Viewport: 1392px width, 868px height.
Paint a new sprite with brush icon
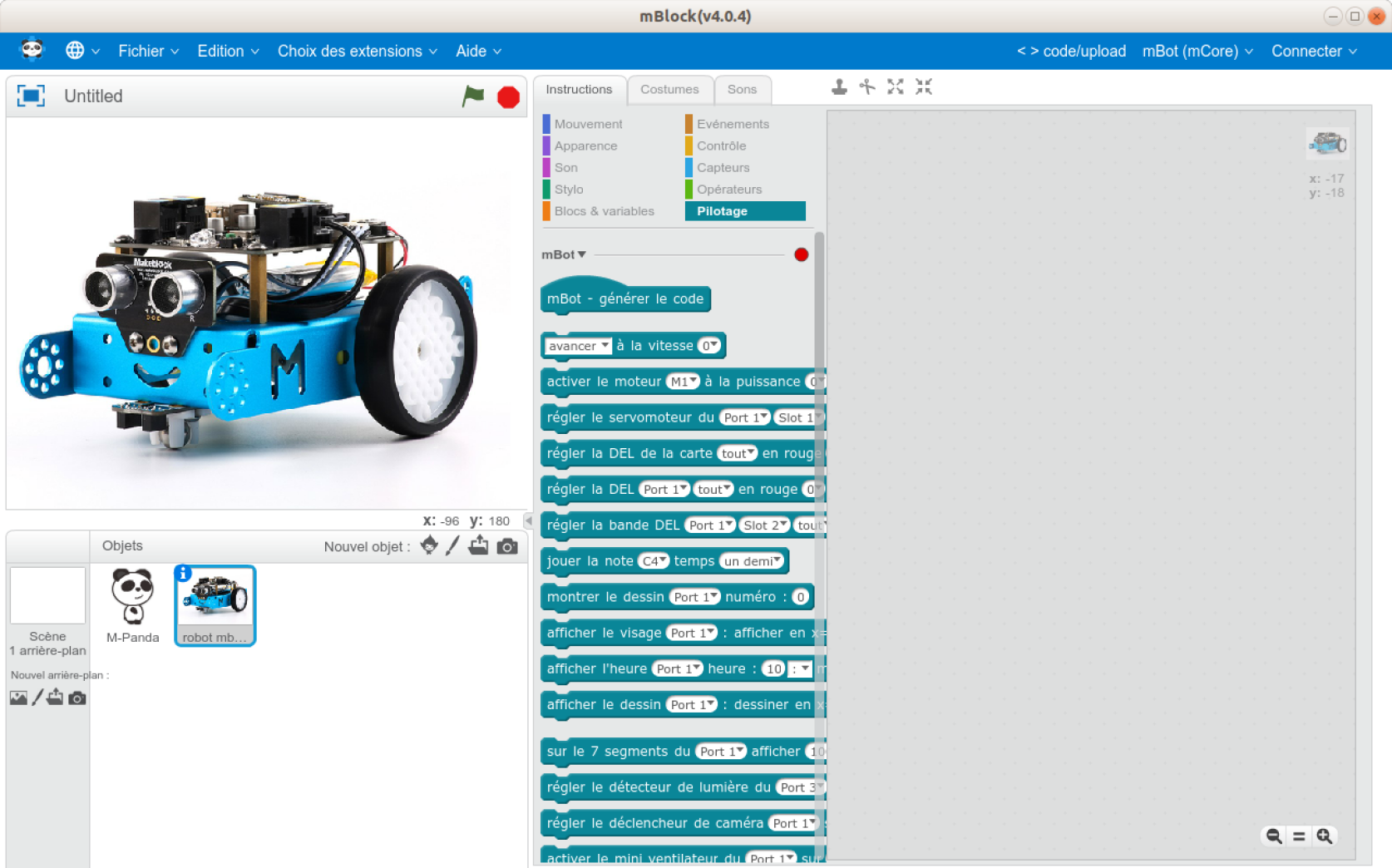tap(452, 545)
